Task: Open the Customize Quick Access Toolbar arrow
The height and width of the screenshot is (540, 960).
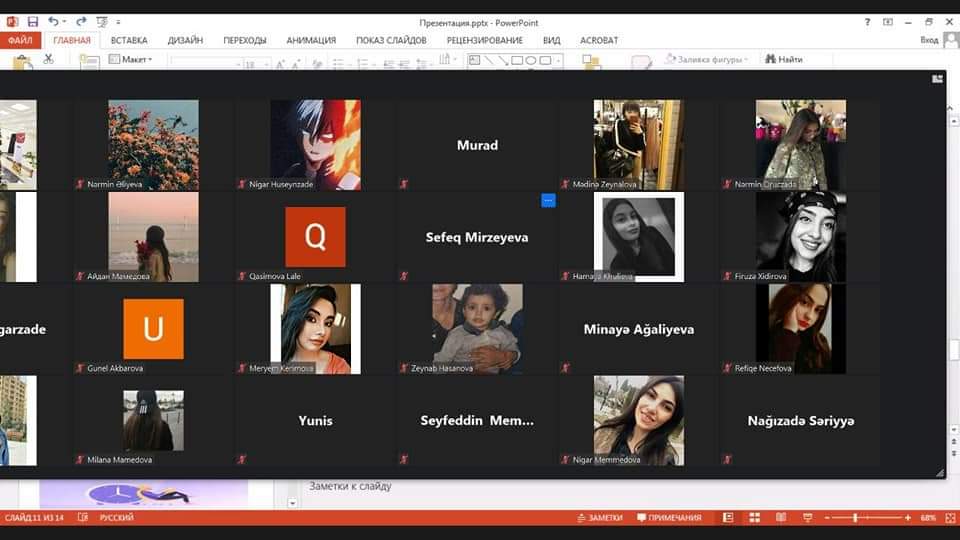Action: point(118,22)
